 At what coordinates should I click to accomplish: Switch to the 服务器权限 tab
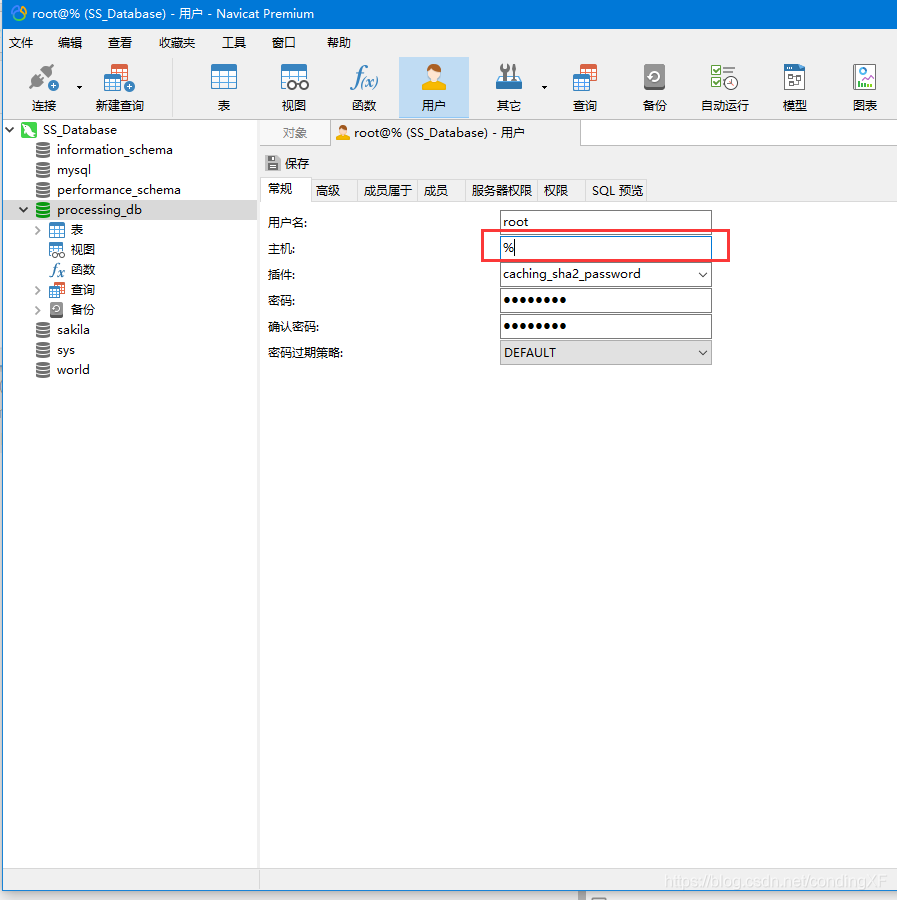(502, 191)
